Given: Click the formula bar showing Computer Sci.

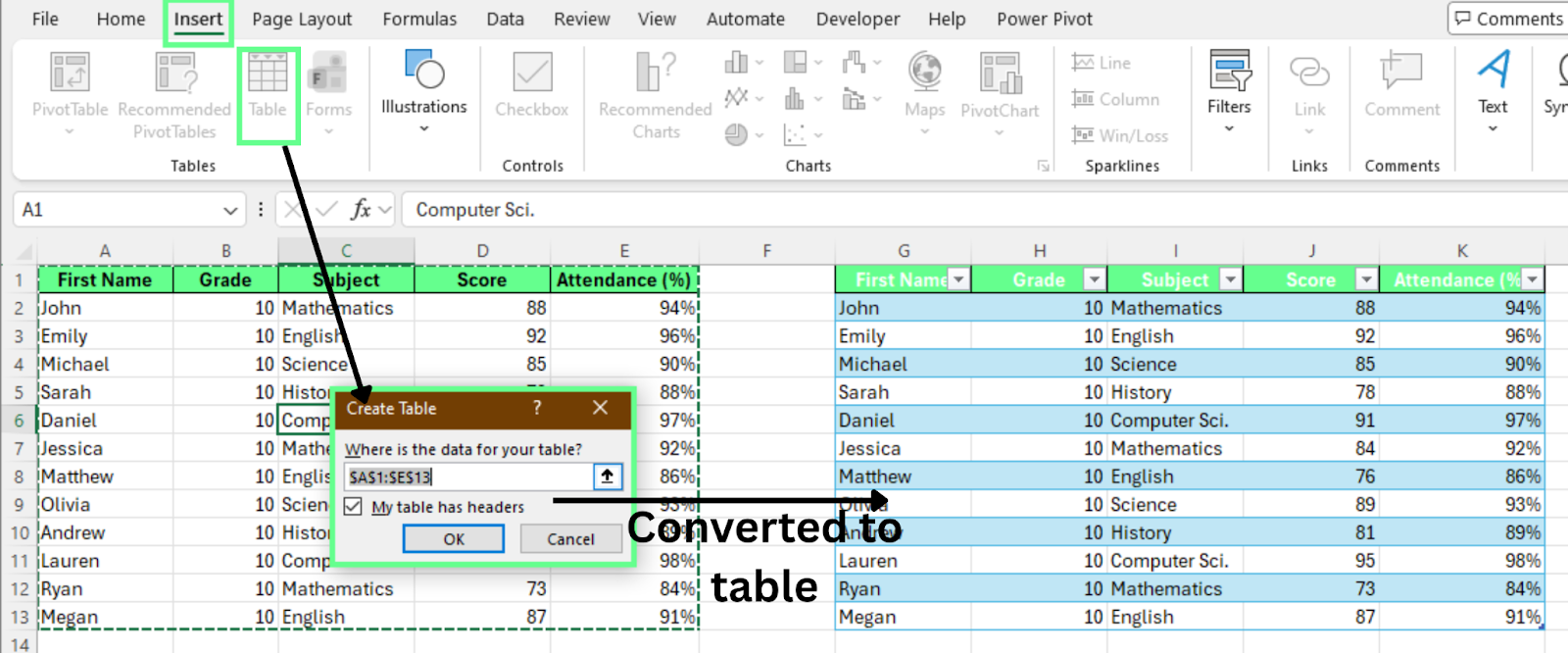Looking at the screenshot, I should (985, 210).
